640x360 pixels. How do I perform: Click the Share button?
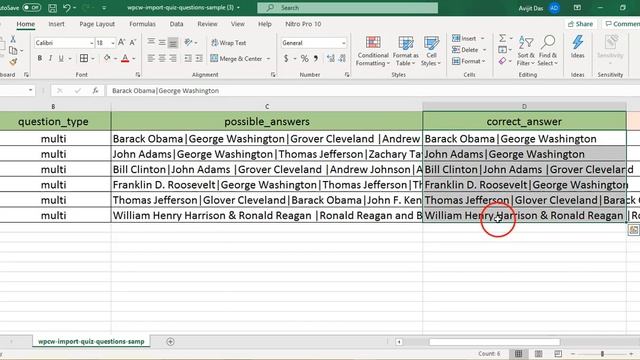[580, 24]
